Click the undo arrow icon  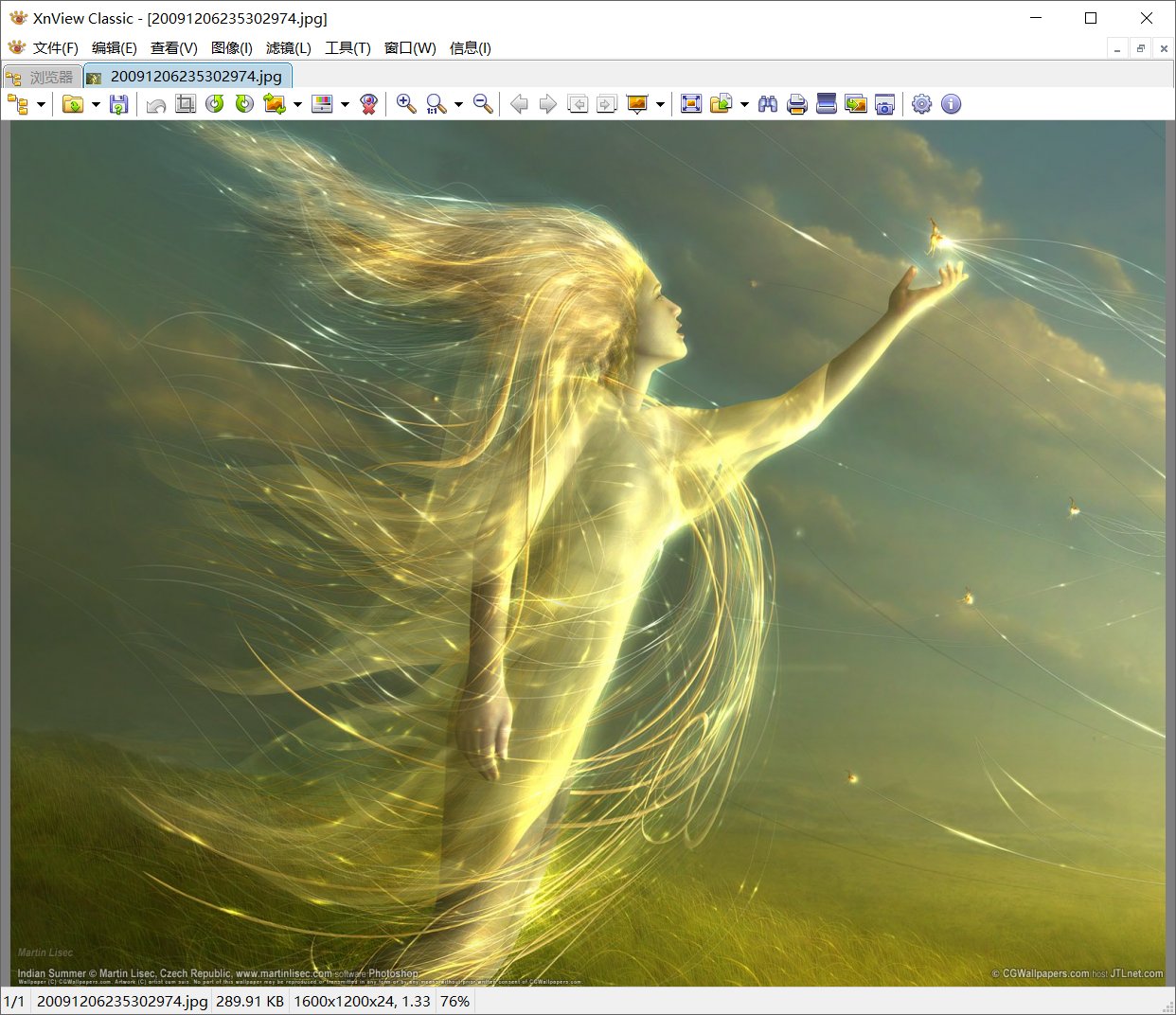pos(156,104)
